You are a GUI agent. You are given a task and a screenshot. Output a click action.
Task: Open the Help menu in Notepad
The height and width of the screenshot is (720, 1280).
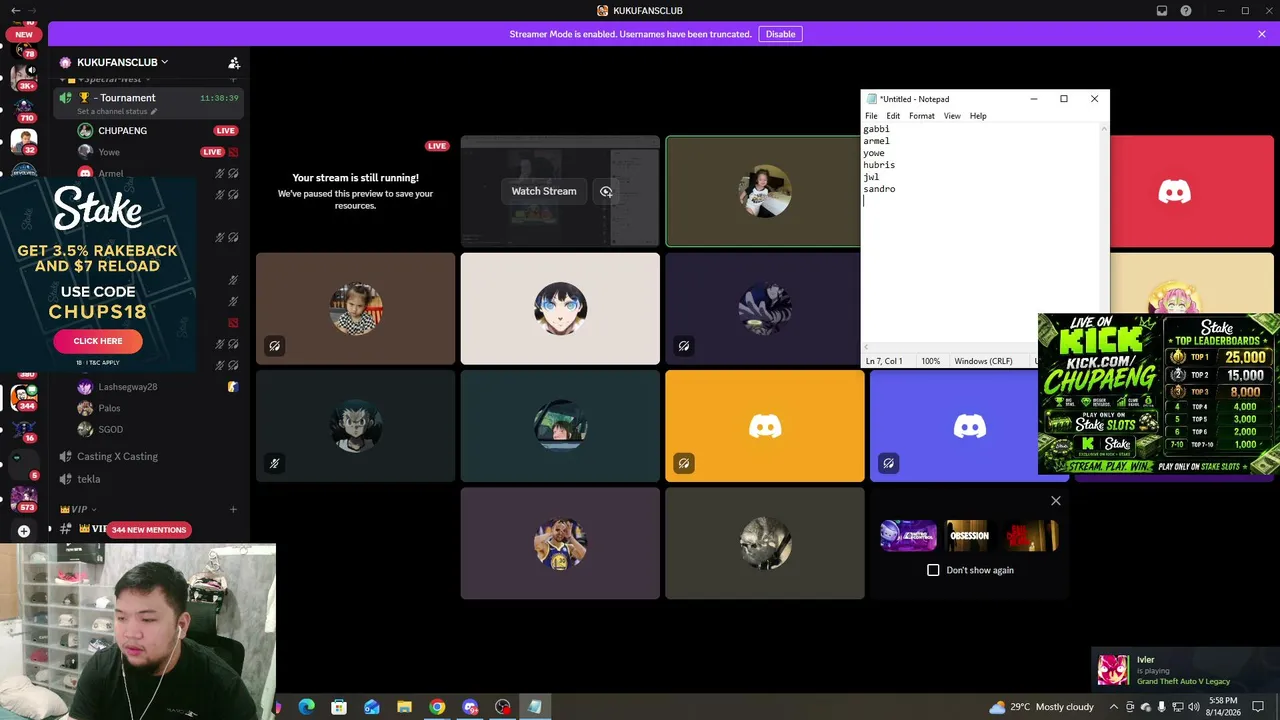click(978, 116)
